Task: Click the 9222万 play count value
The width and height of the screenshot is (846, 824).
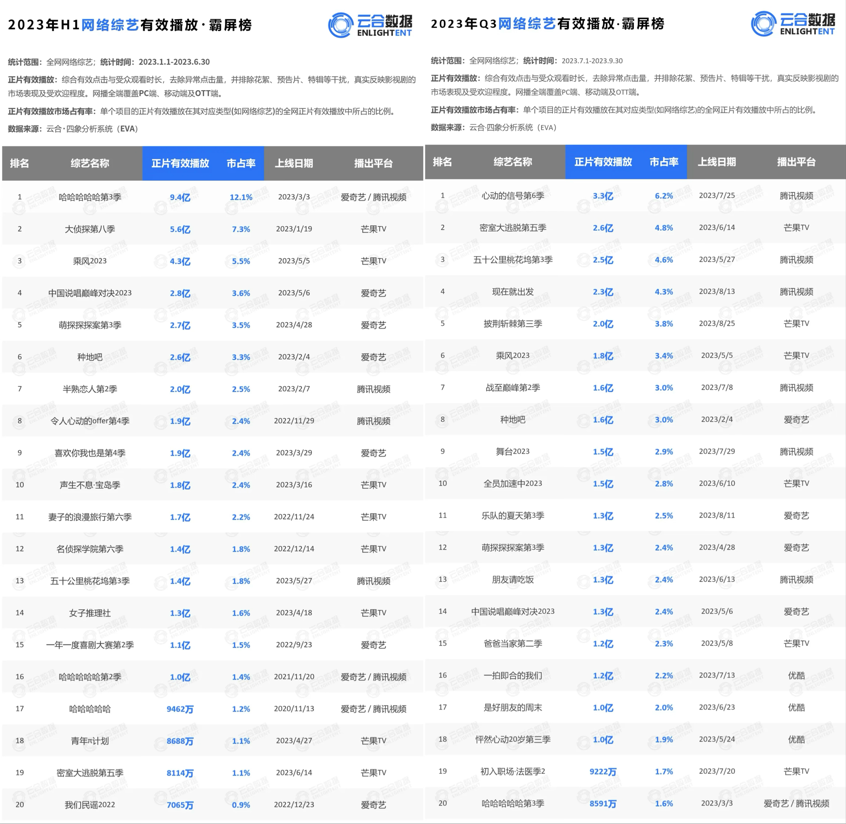Action: click(603, 772)
